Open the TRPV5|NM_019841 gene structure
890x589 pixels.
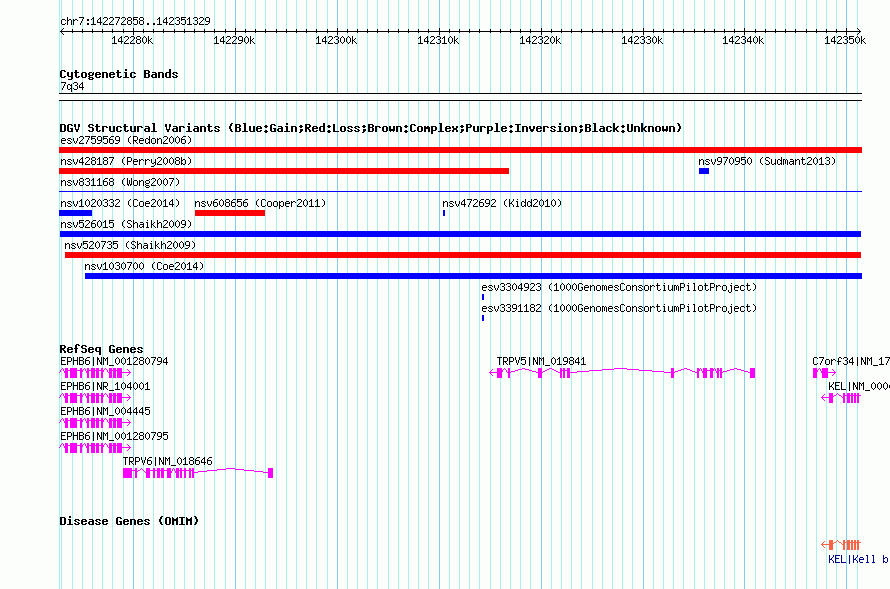click(623, 373)
